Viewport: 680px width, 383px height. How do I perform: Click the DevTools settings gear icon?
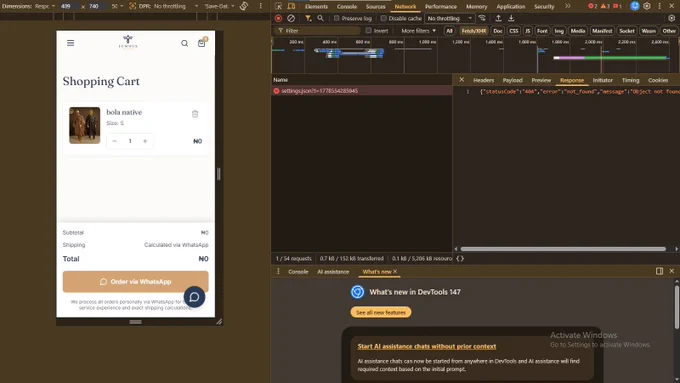(647, 6)
